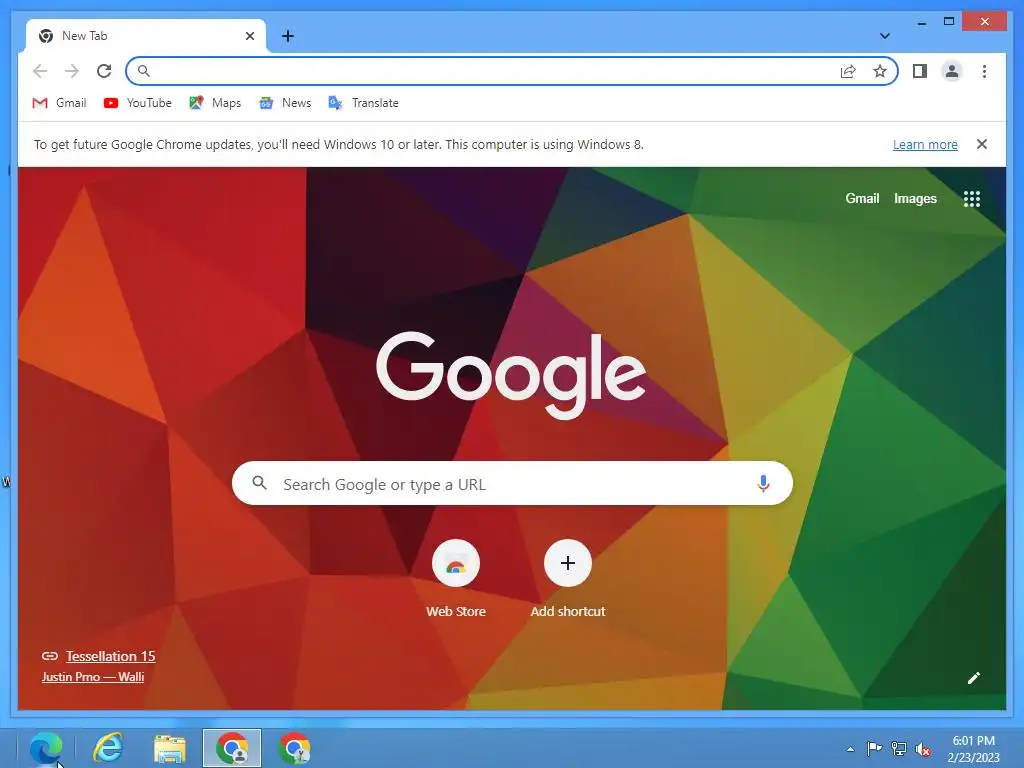This screenshot has width=1024, height=768.
Task: Open Gmail link on Google page
Action: [x=862, y=199]
